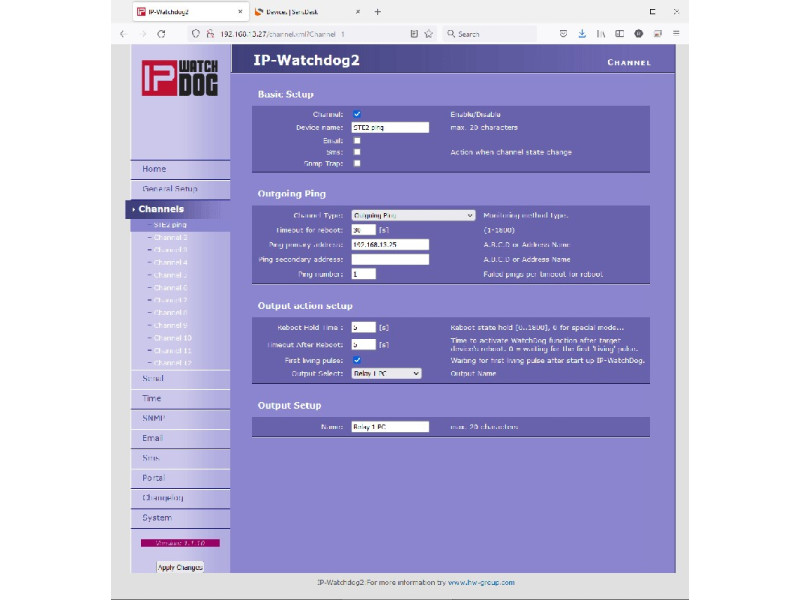Click the extension icon left of the hamburger menu
This screenshot has width=800, height=600.
pyautogui.click(x=657, y=34)
